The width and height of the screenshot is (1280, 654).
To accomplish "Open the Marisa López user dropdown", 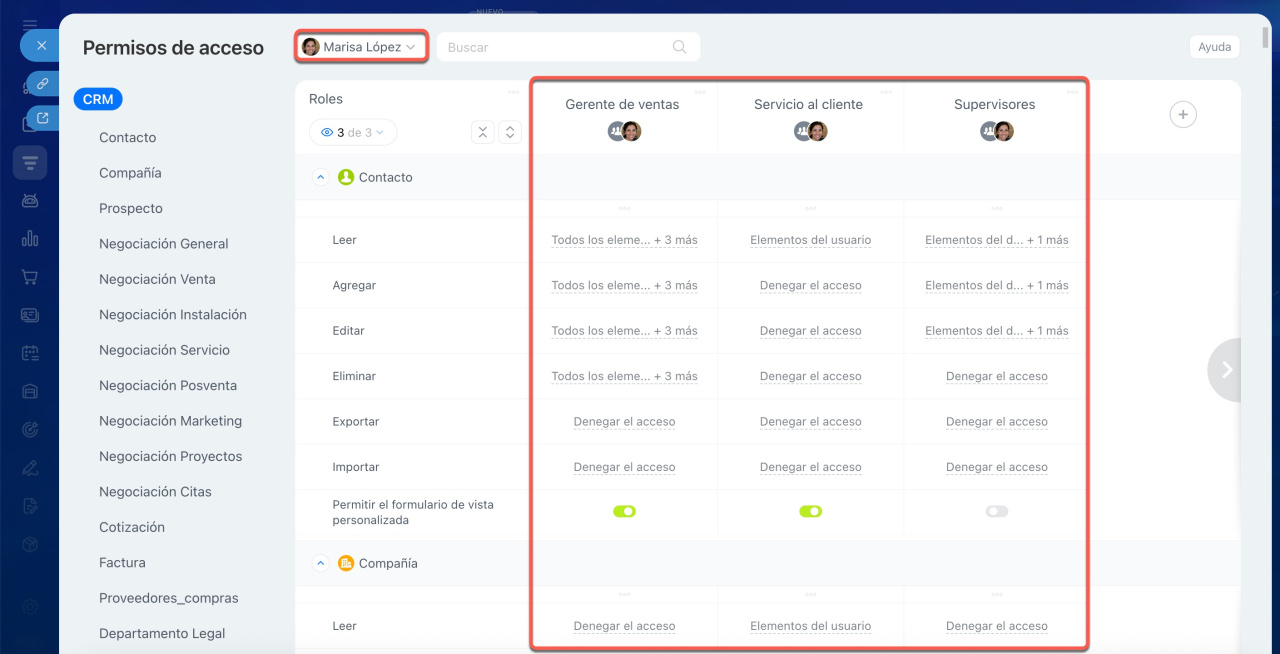I will point(361,47).
